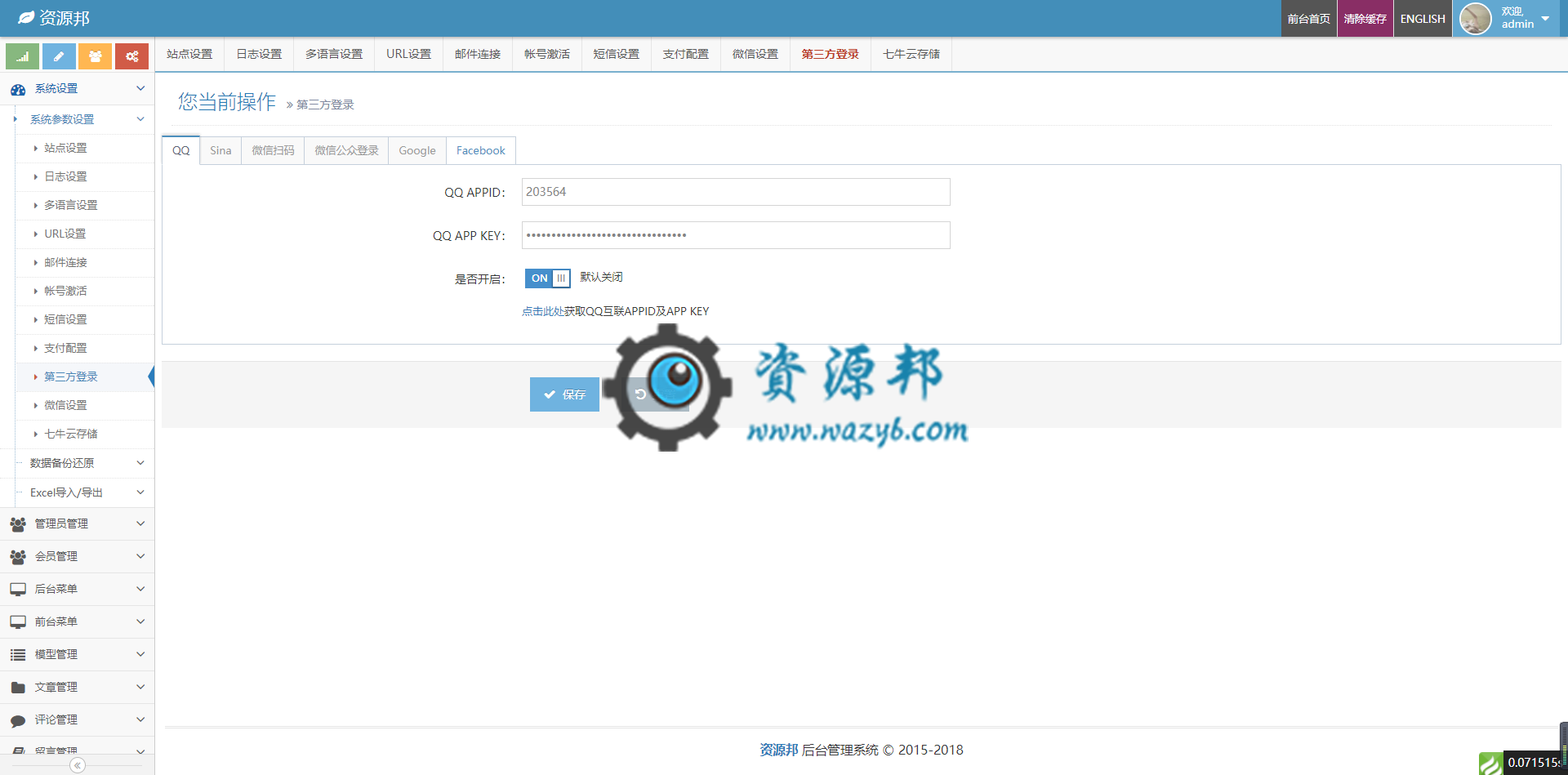Click the 清除缓存 header button
Viewport: 1568px width, 775px height.
(x=1365, y=19)
